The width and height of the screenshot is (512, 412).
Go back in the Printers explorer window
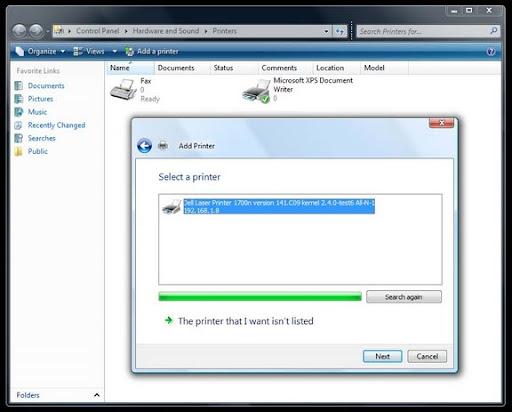tap(19, 31)
